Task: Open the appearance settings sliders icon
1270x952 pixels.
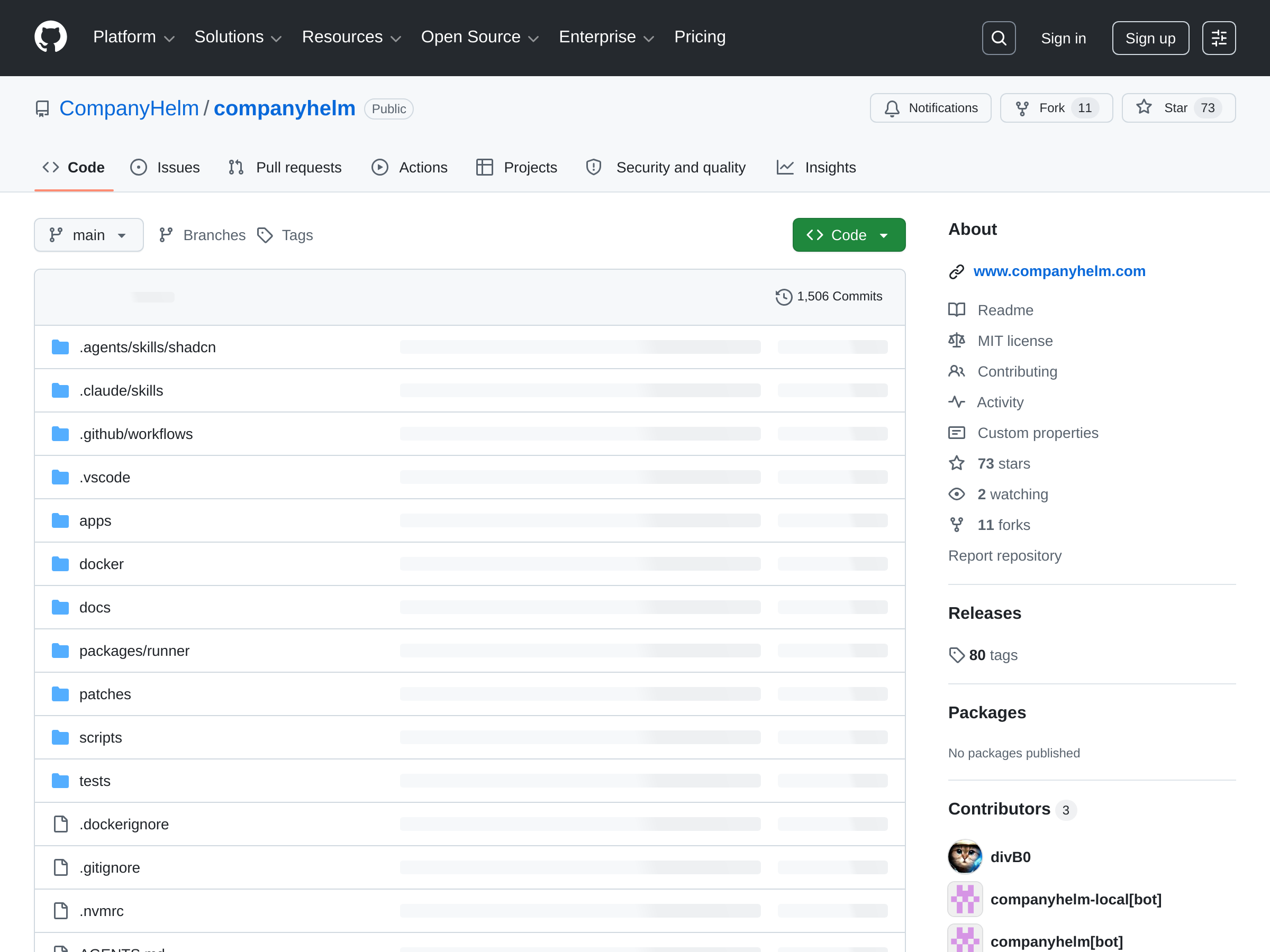Action: (1218, 38)
